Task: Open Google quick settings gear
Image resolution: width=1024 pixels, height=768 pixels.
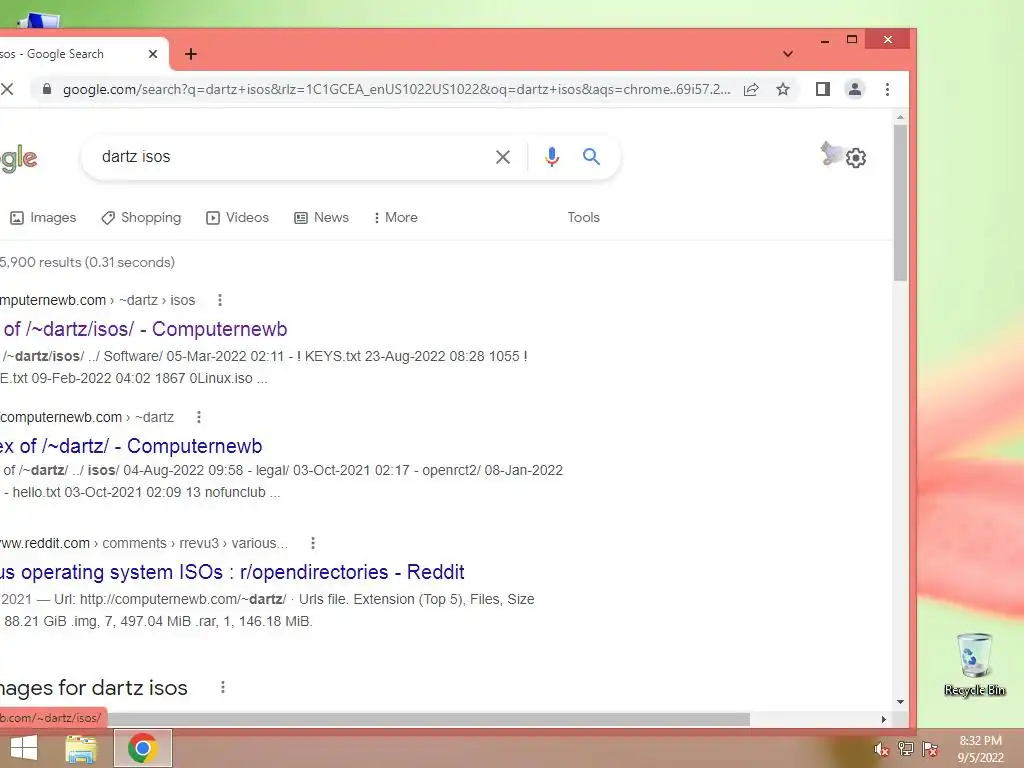Action: 856,157
